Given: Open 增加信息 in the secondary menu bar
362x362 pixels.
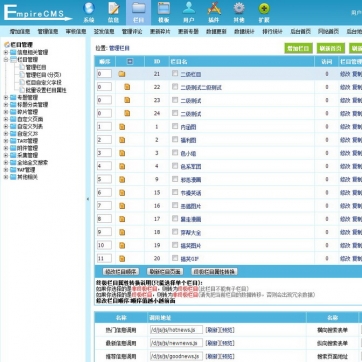Looking at the screenshot, I should 20,32.
